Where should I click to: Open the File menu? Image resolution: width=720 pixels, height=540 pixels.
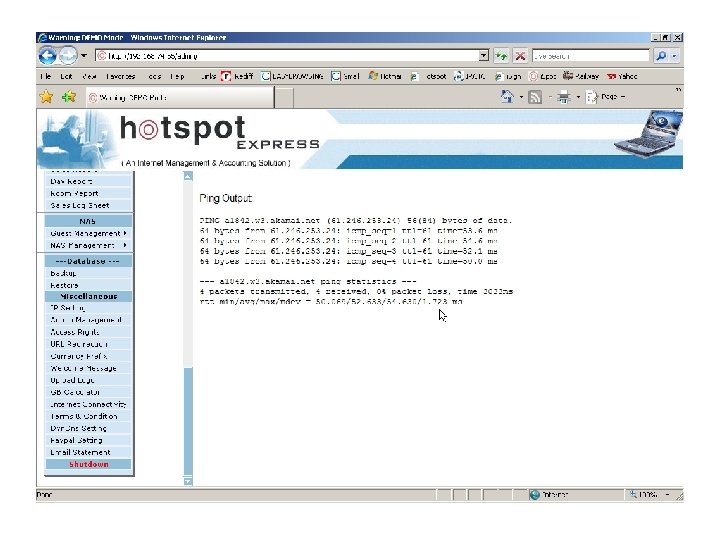(45, 76)
